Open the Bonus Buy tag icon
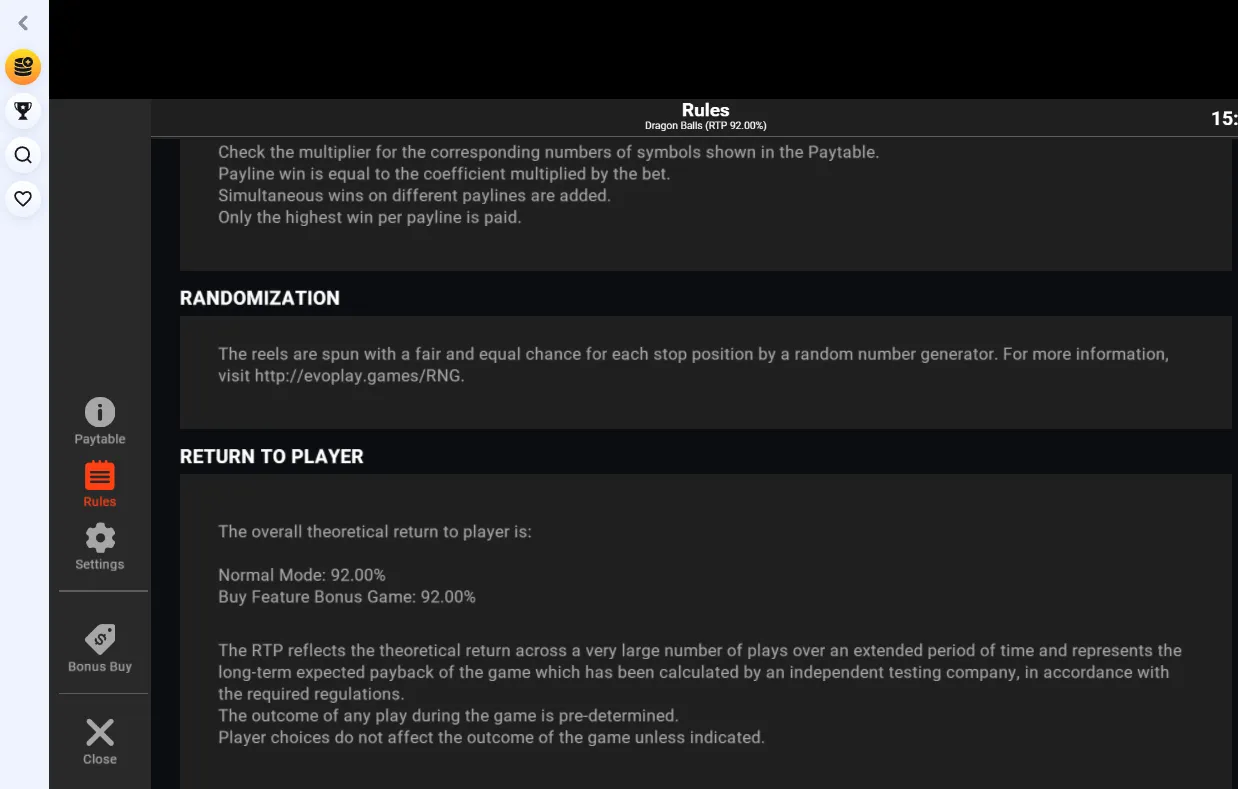Viewport: 1238px width, 789px height. (100, 648)
